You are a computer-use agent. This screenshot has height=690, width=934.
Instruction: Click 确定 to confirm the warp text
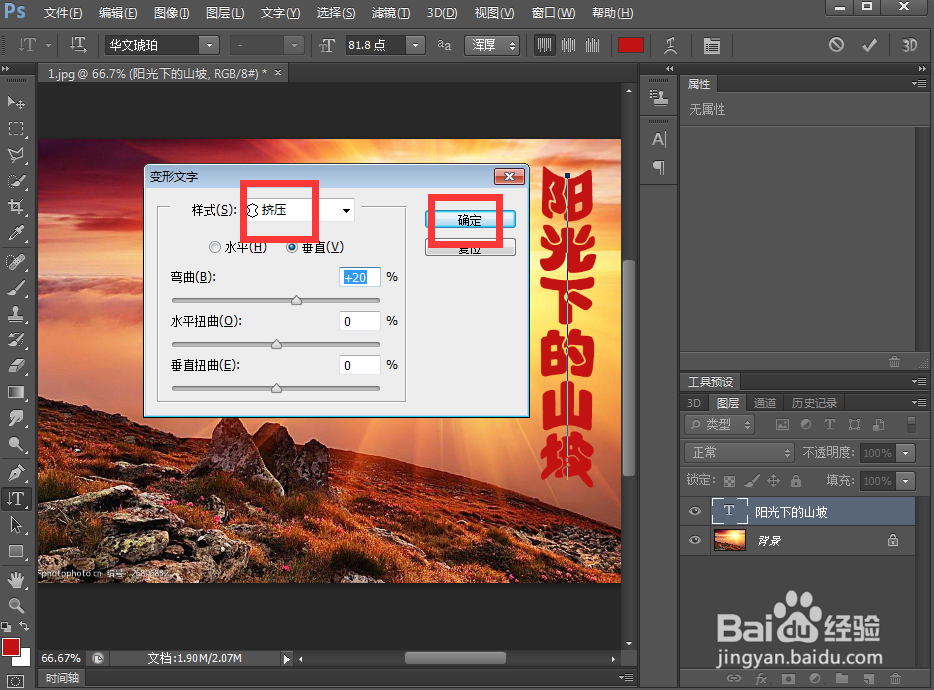470,219
